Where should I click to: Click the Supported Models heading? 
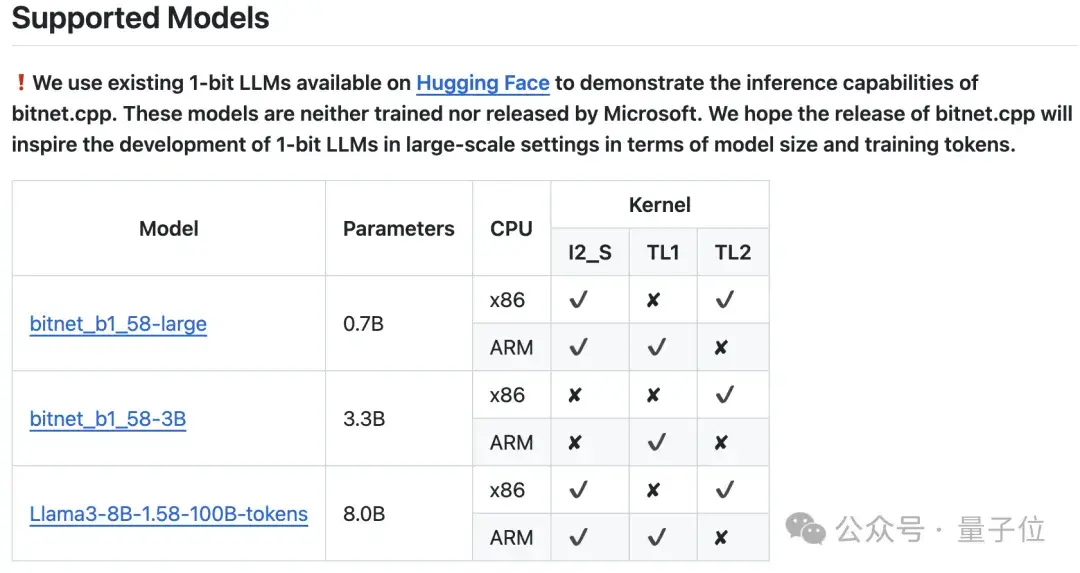pos(141,17)
